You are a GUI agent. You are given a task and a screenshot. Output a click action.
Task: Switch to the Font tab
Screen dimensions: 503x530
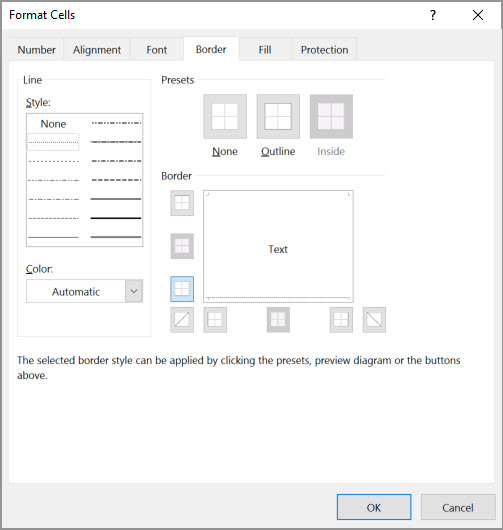tap(157, 50)
